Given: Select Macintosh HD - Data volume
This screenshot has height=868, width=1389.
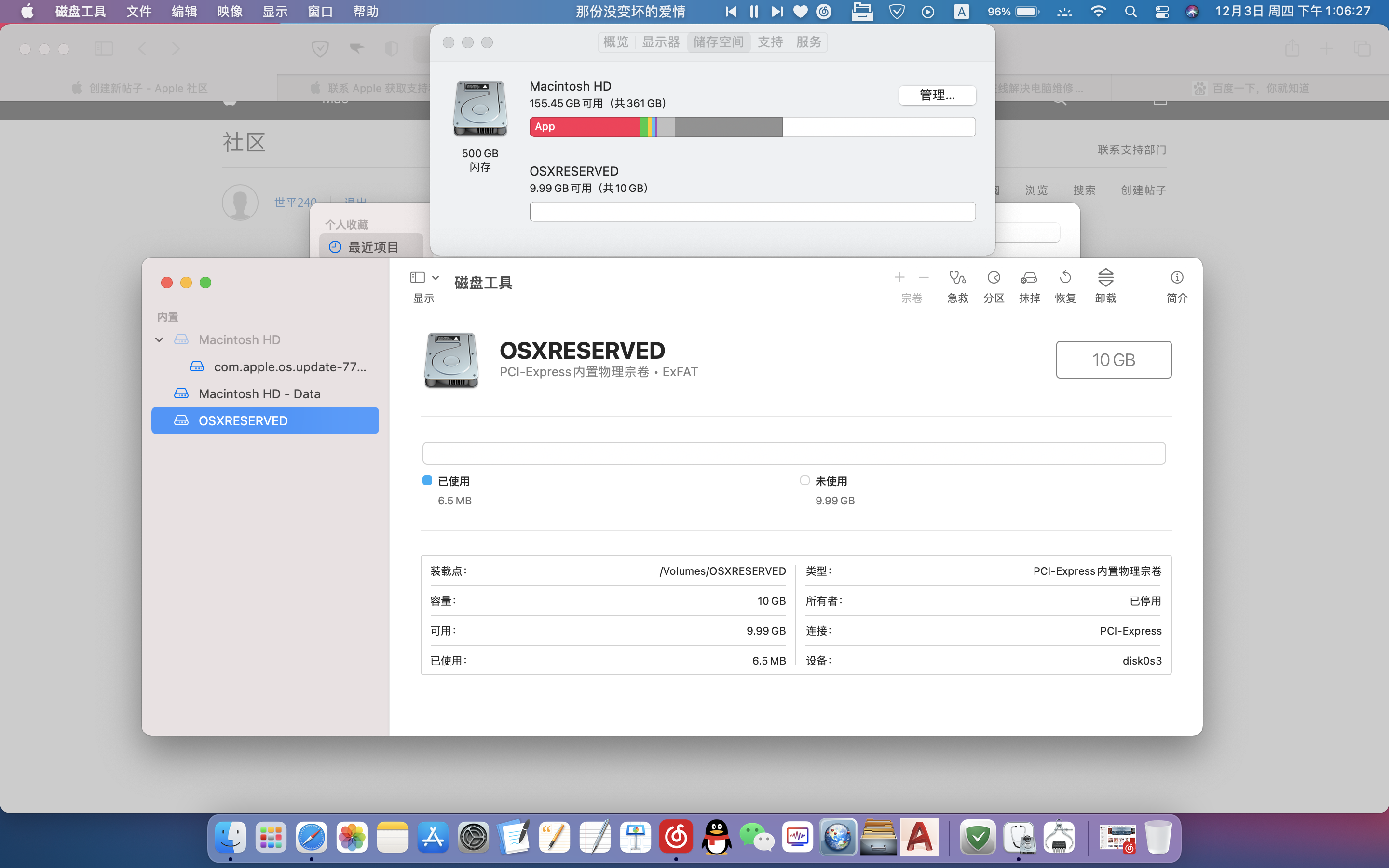Looking at the screenshot, I should (265, 394).
